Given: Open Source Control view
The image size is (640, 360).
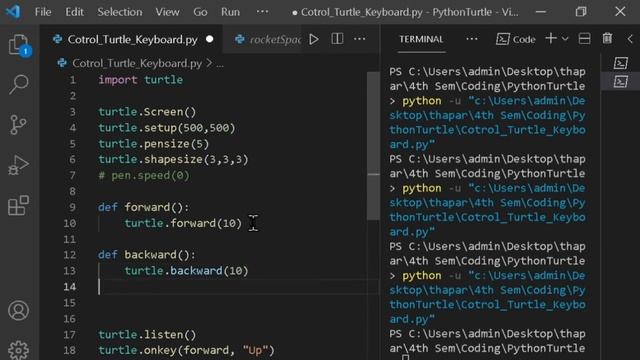Looking at the screenshot, I should point(18,124).
